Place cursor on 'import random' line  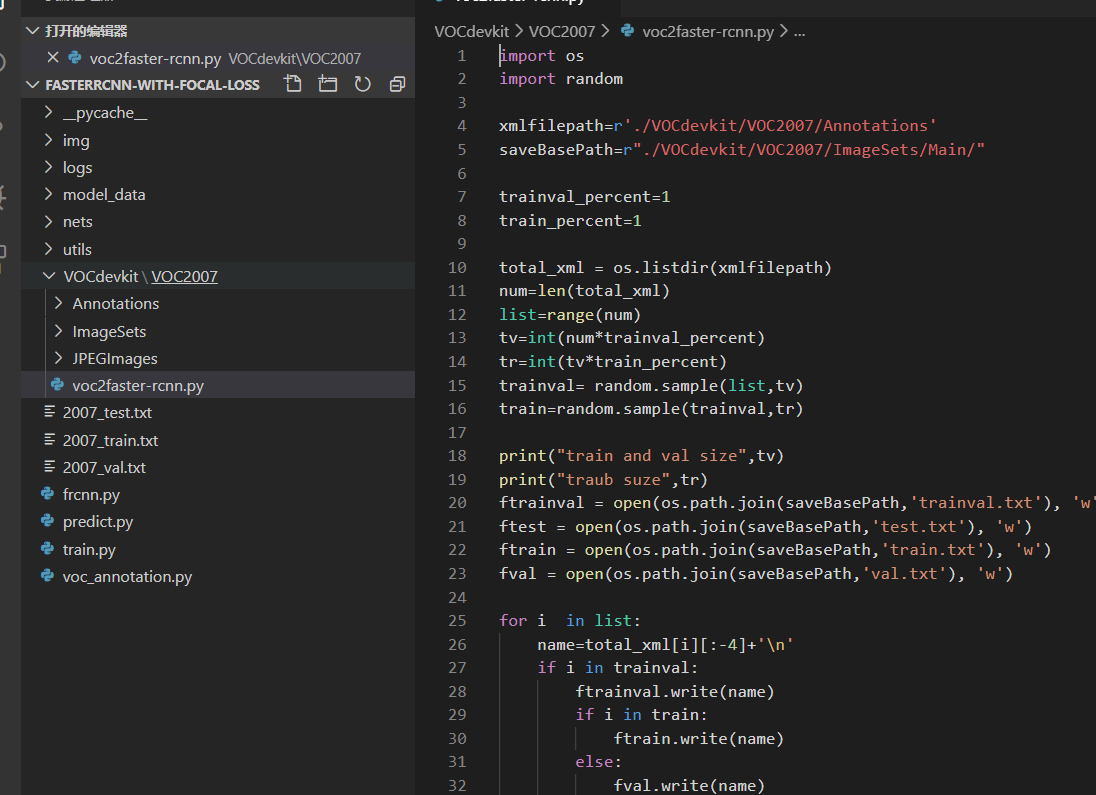pos(561,78)
